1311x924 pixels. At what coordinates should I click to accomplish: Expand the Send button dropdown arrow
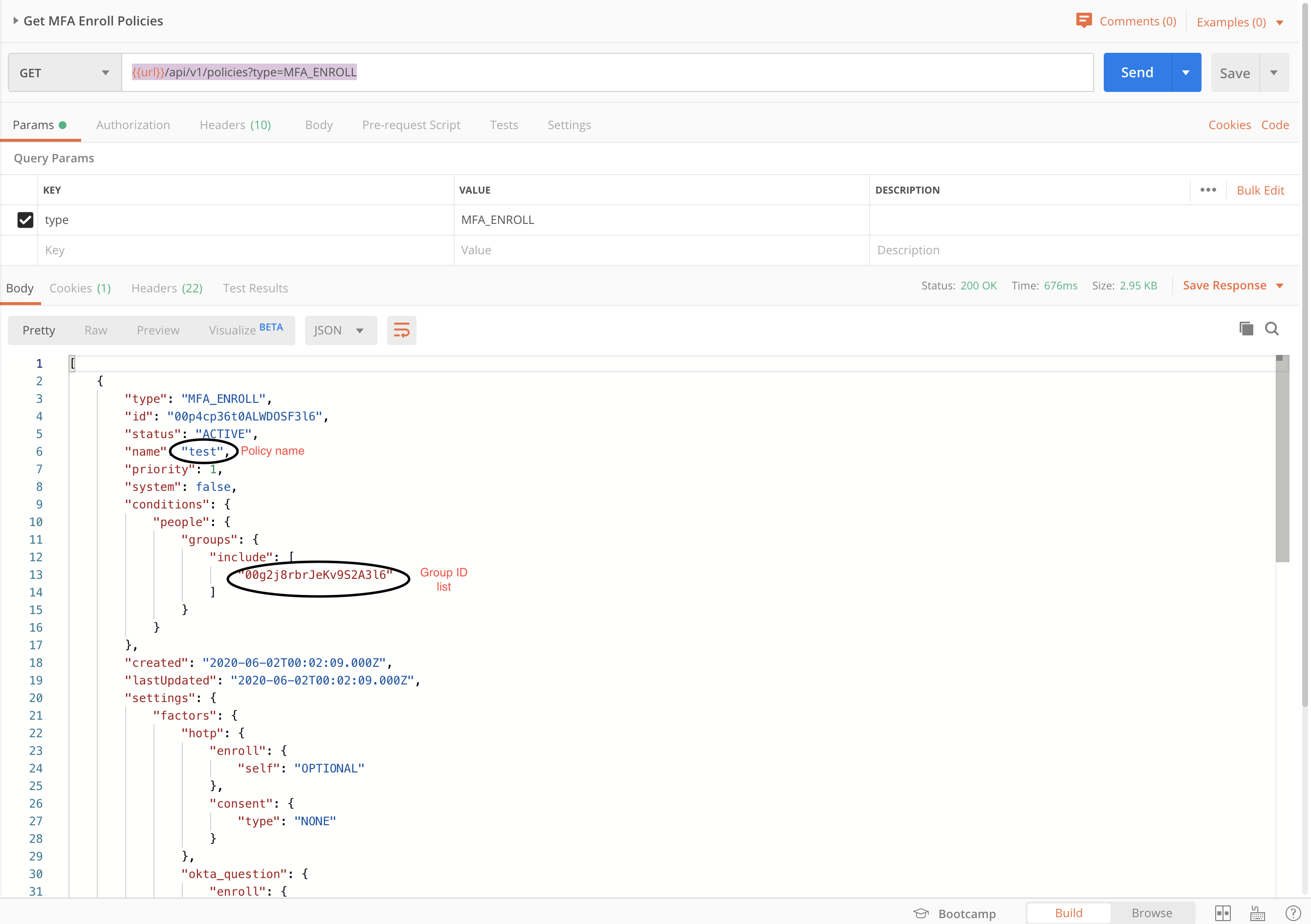click(1186, 72)
